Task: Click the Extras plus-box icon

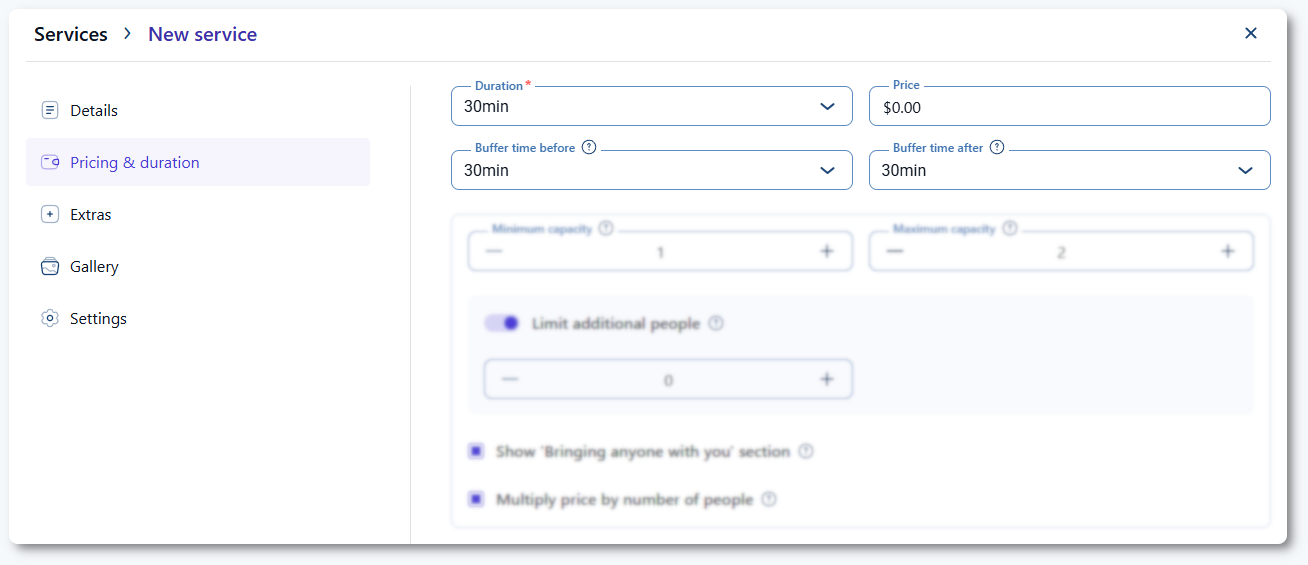Action: pyautogui.click(x=49, y=214)
